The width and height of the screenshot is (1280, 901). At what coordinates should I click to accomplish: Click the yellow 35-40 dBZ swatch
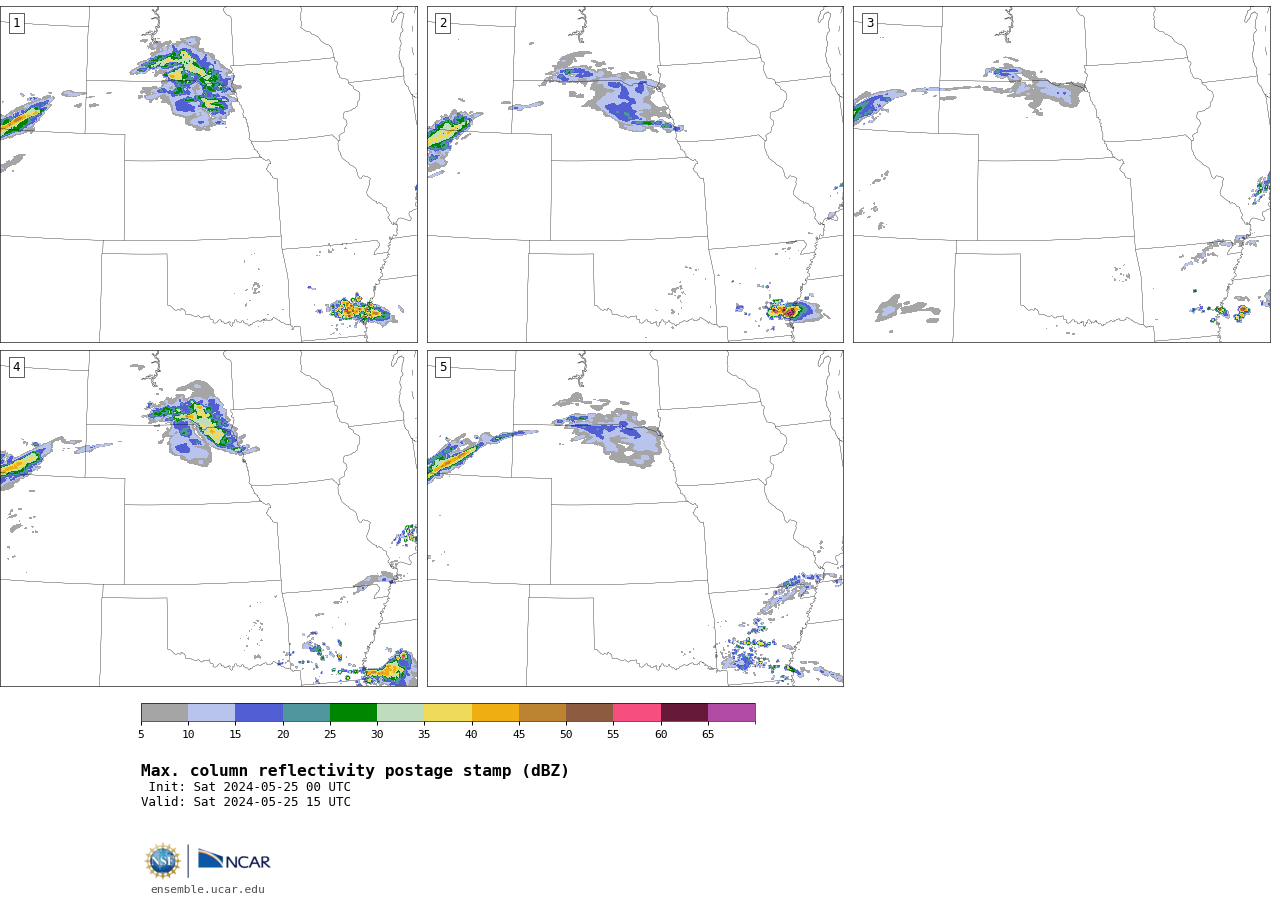pyautogui.click(x=448, y=712)
